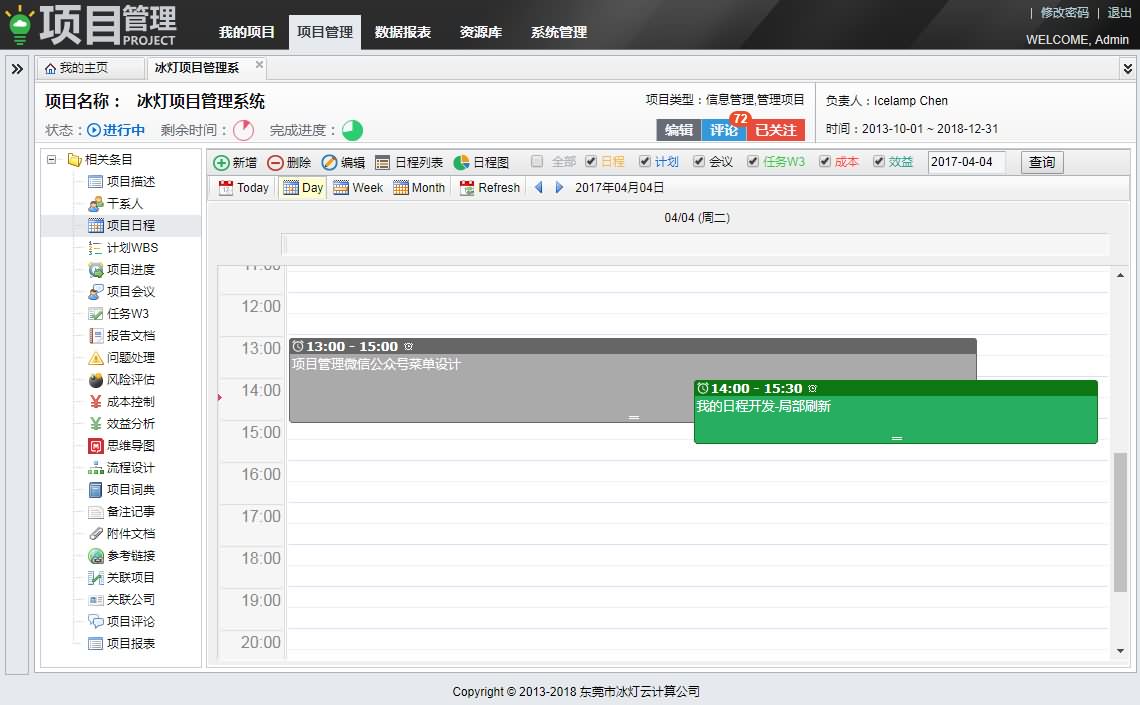Jump to Today in calendar
The height and width of the screenshot is (705, 1140).
pos(244,188)
